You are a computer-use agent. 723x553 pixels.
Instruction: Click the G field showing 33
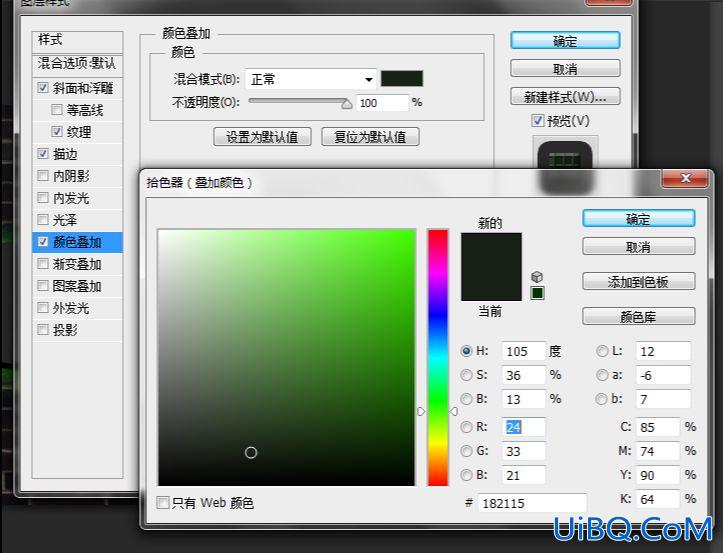coord(523,451)
